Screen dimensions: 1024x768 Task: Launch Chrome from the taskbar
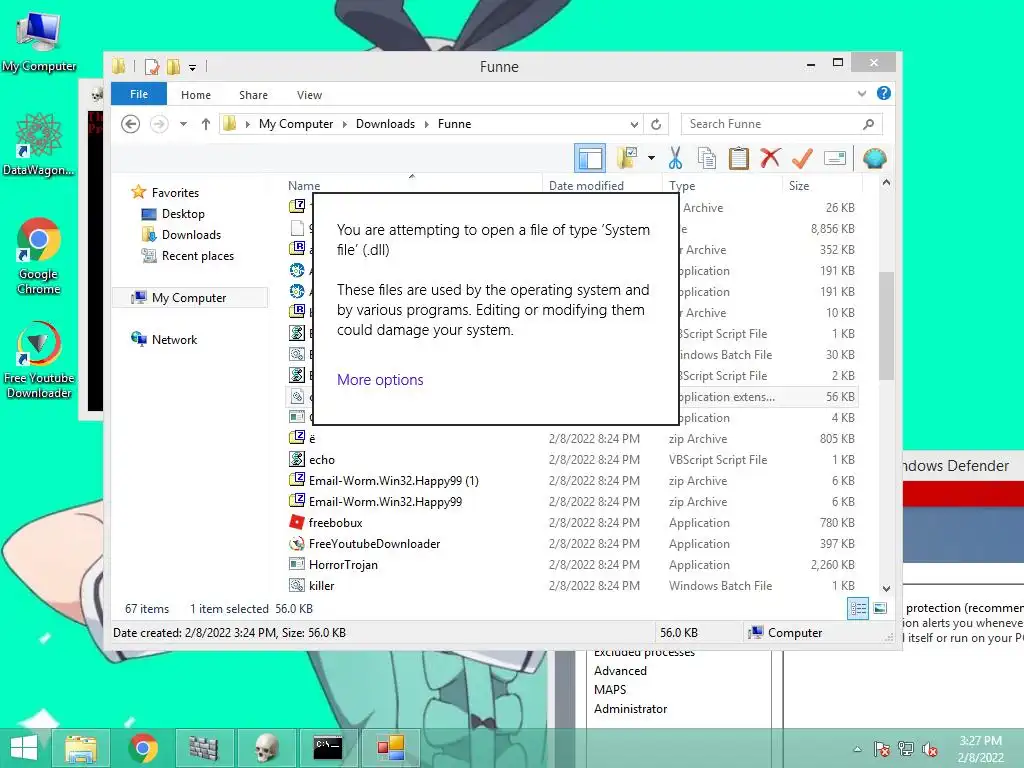point(143,748)
